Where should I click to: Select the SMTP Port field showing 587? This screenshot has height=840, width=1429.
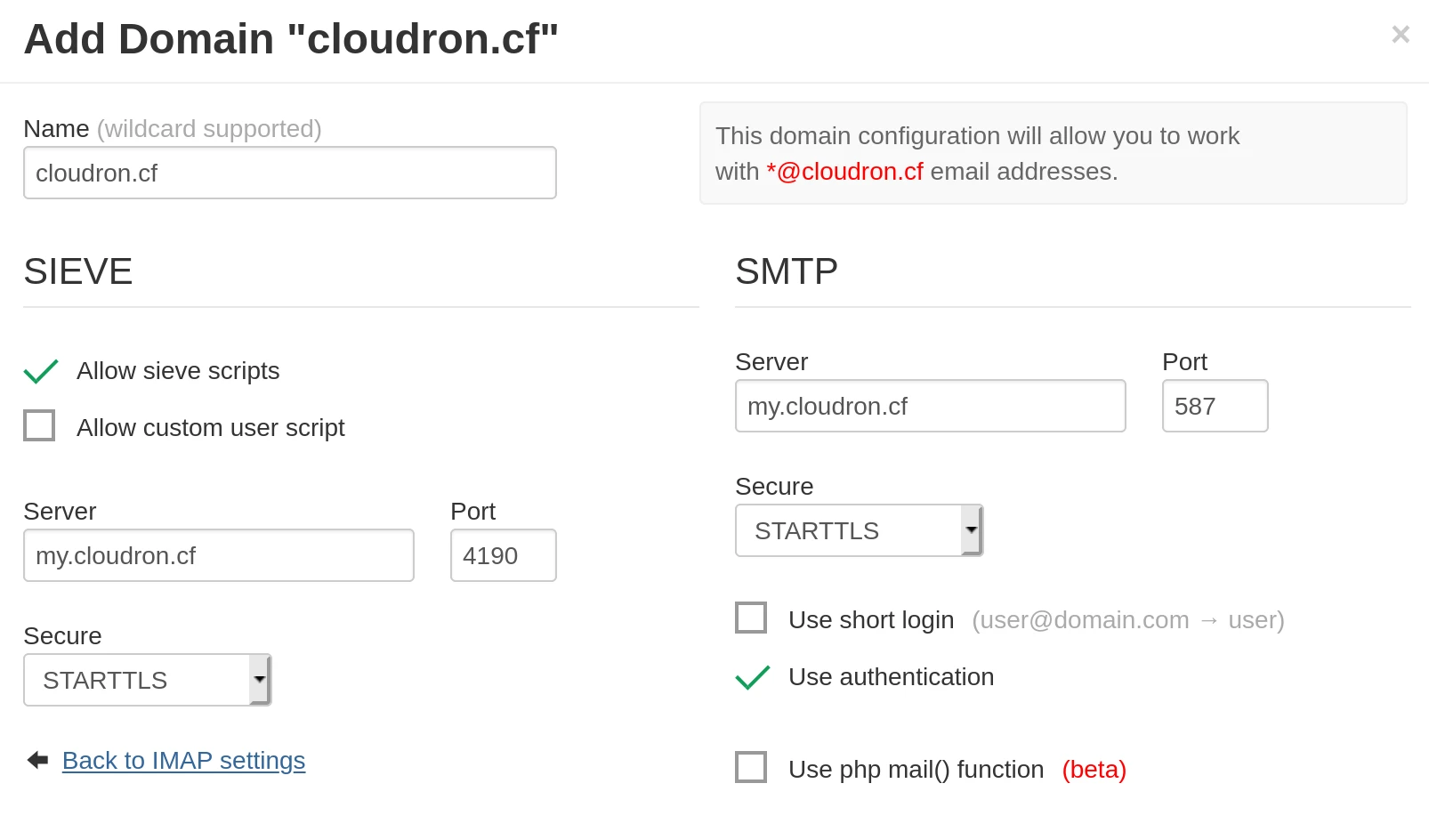pyautogui.click(x=1215, y=406)
